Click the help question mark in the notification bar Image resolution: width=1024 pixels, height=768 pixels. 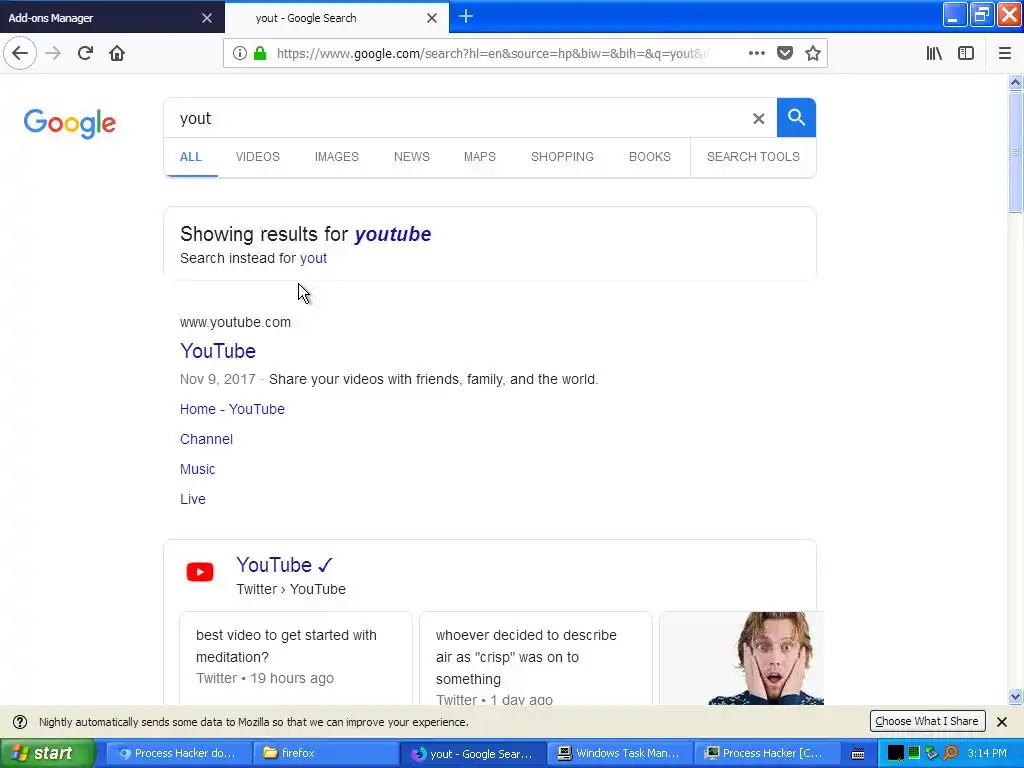(20, 722)
